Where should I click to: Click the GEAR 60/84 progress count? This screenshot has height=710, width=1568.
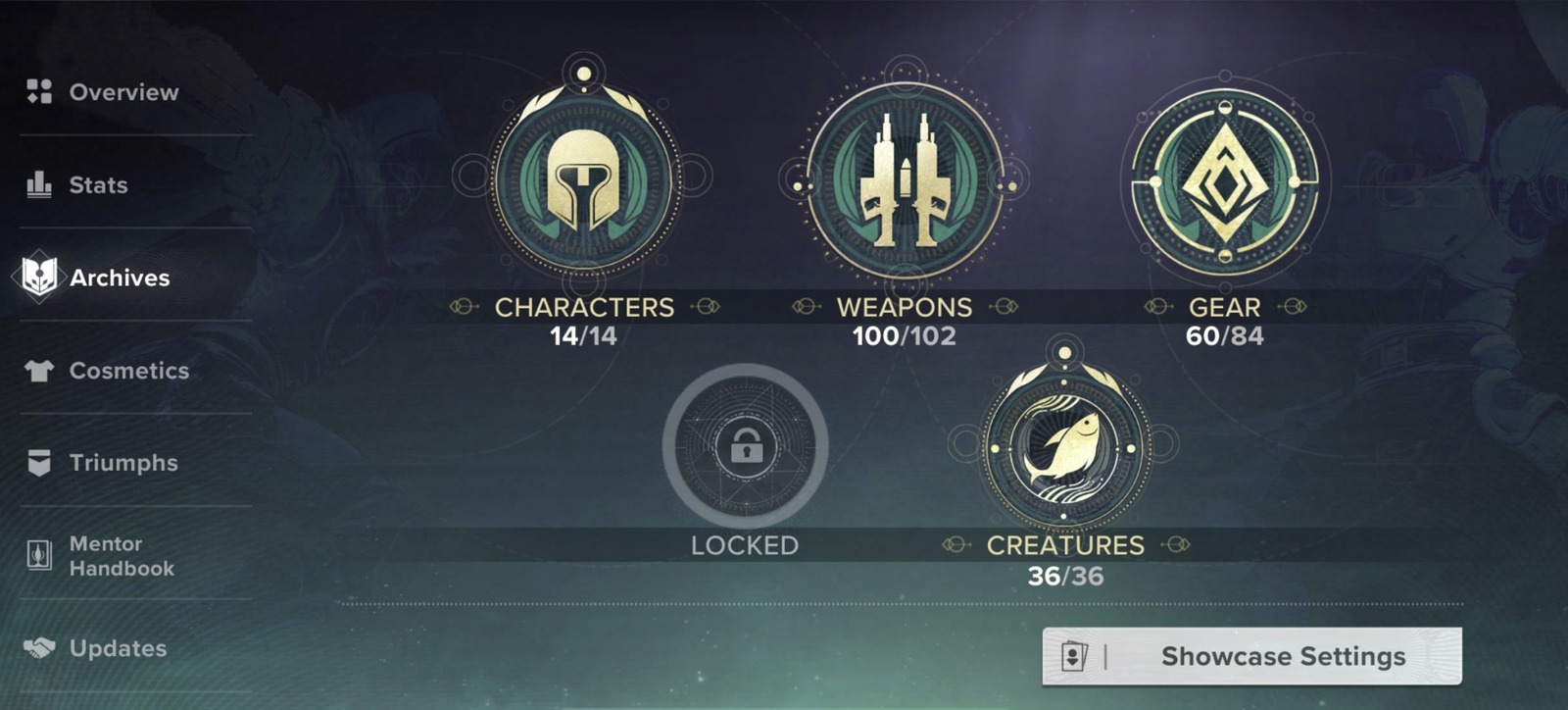(x=1224, y=336)
